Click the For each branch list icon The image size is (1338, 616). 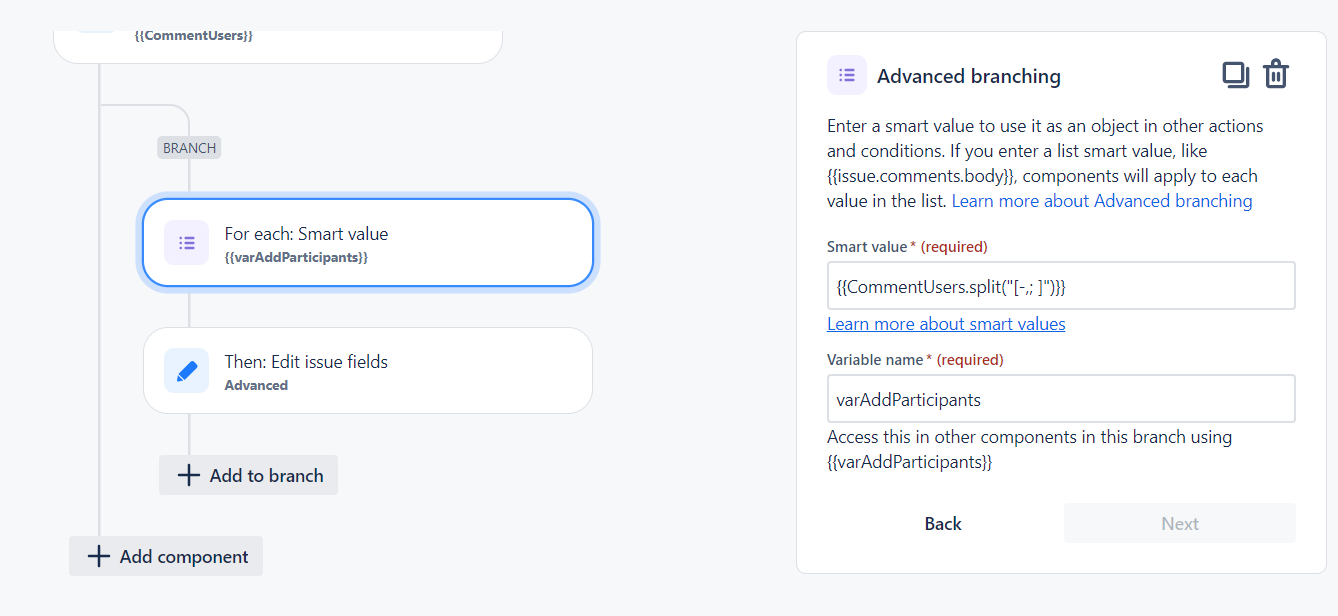[x=187, y=243]
